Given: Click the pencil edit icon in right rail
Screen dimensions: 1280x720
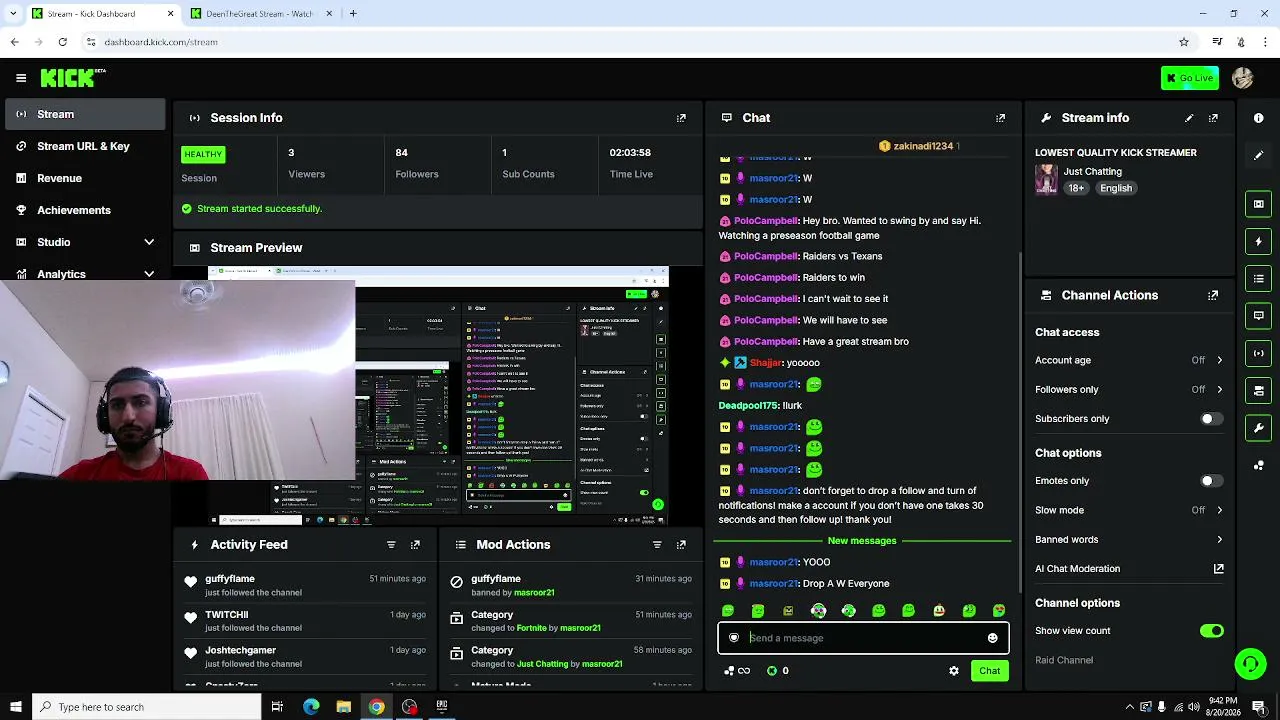Looking at the screenshot, I should pyautogui.click(x=1258, y=155).
